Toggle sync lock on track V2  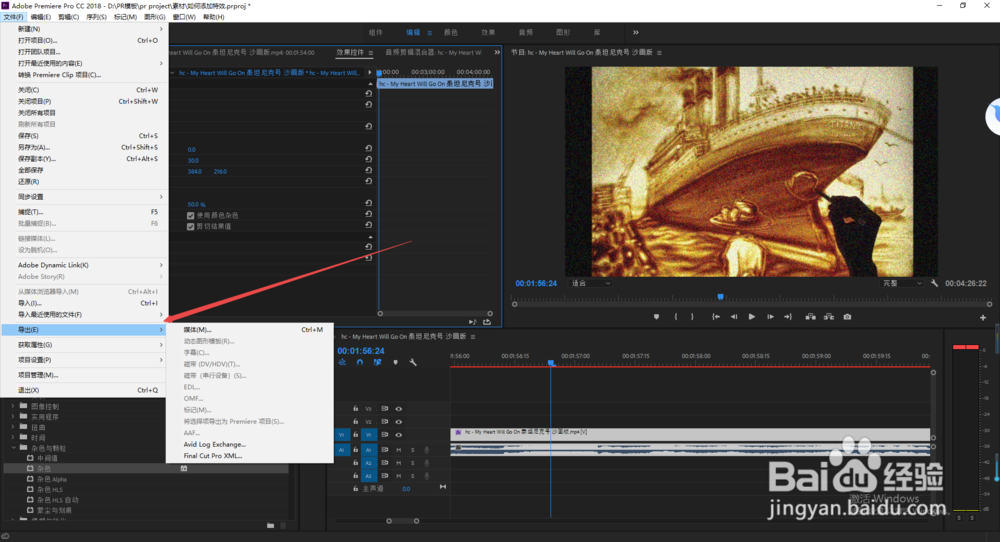(385, 421)
